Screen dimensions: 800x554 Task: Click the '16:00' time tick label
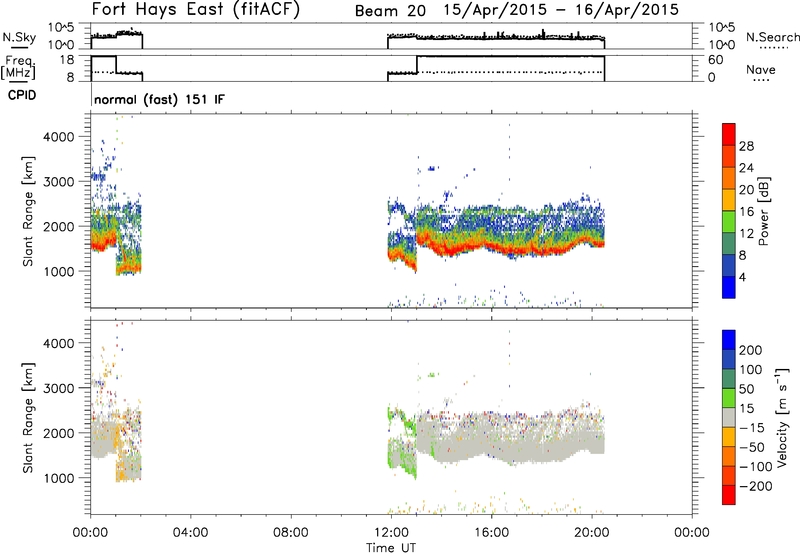[491, 533]
